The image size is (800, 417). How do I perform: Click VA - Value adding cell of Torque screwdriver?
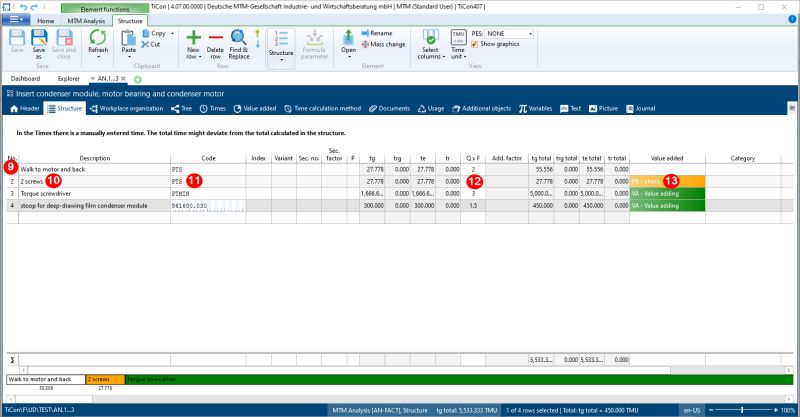pyautogui.click(x=667, y=194)
